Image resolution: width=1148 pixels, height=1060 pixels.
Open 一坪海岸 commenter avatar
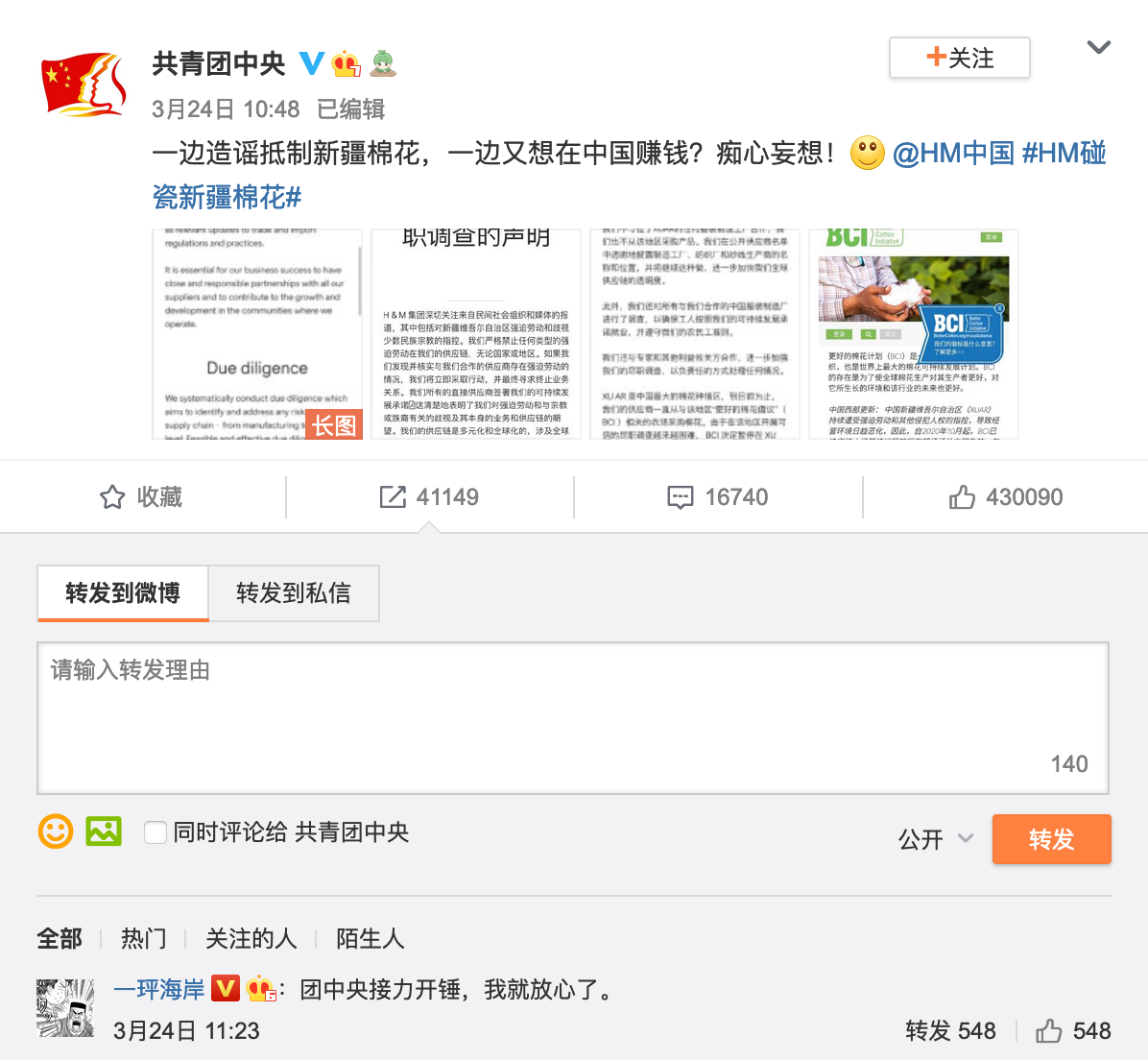(x=65, y=1008)
